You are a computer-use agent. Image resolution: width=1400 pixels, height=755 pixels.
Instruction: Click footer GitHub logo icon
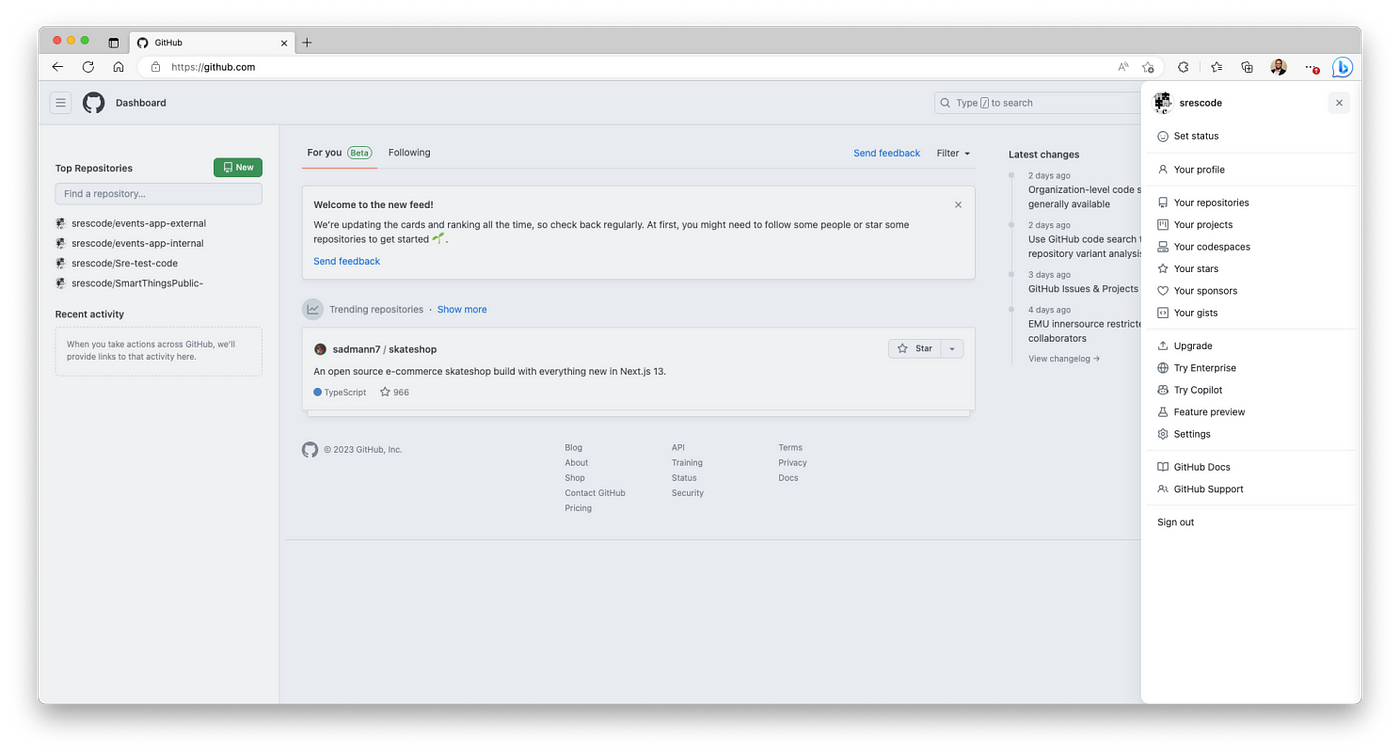click(x=310, y=450)
